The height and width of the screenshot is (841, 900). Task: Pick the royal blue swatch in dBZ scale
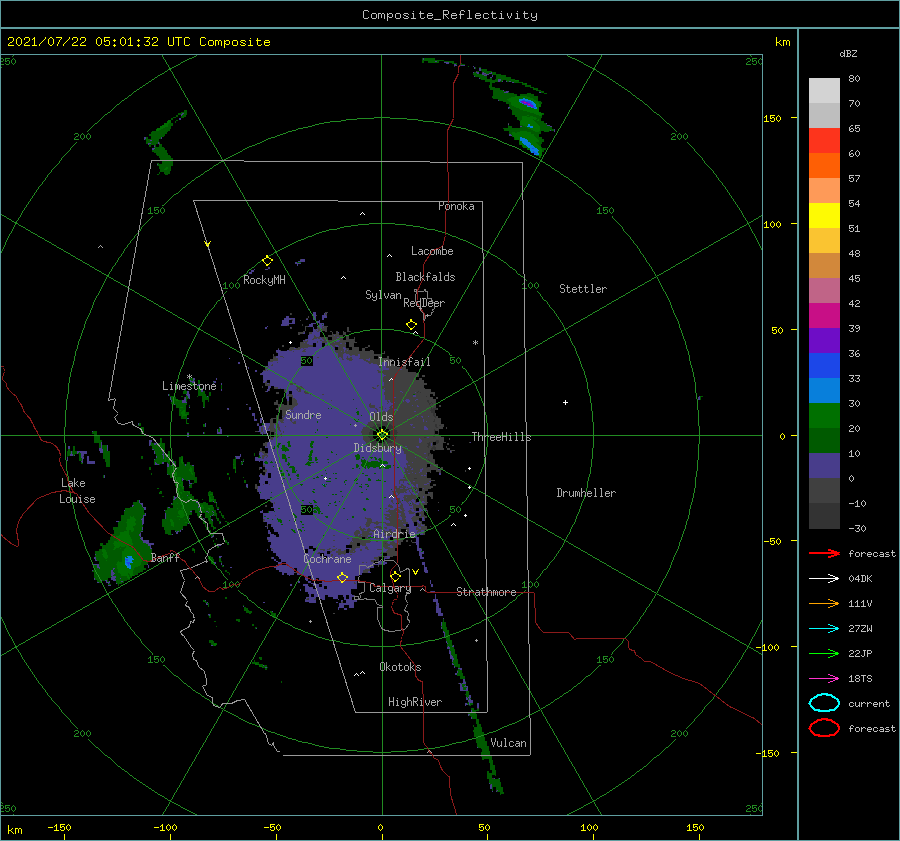point(824,365)
